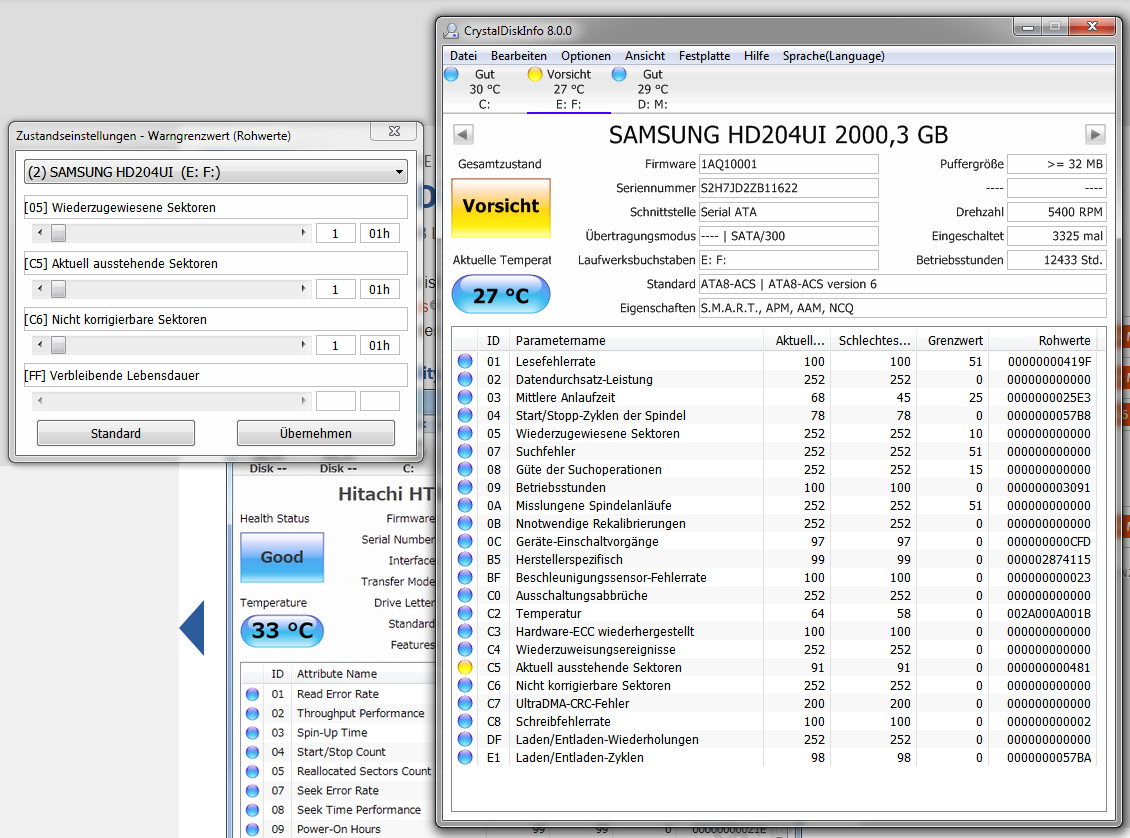Click the blue status orb for Lesefehlerrate row
Image resolution: width=1130 pixels, height=838 pixels.
pos(466,361)
